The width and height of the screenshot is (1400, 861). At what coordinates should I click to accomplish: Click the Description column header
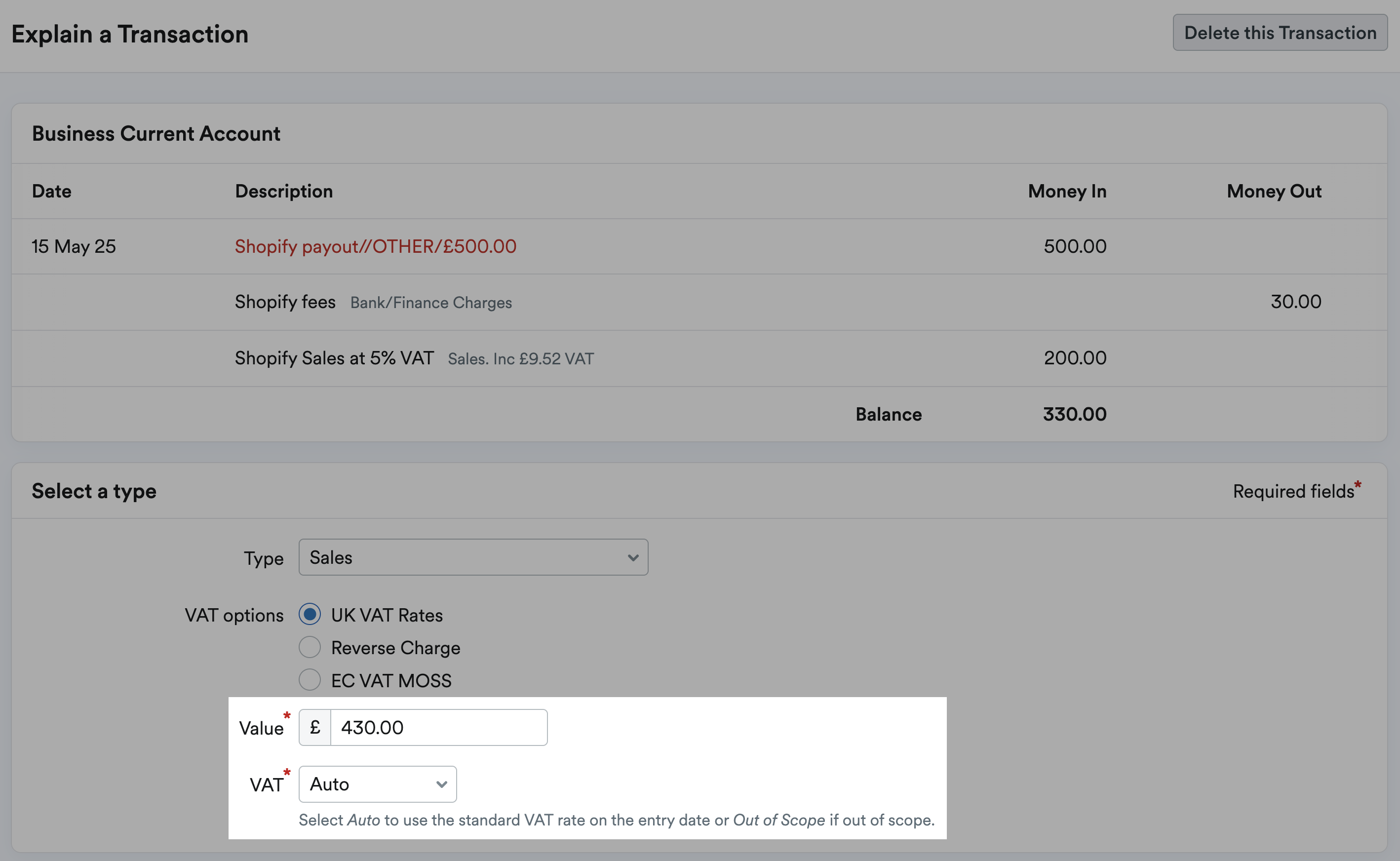[284, 192]
